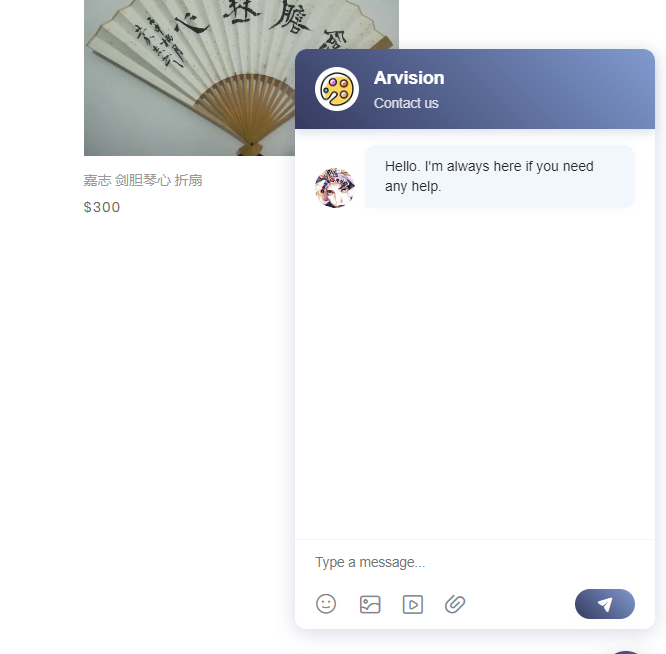Click the $300 price label

point(102,207)
